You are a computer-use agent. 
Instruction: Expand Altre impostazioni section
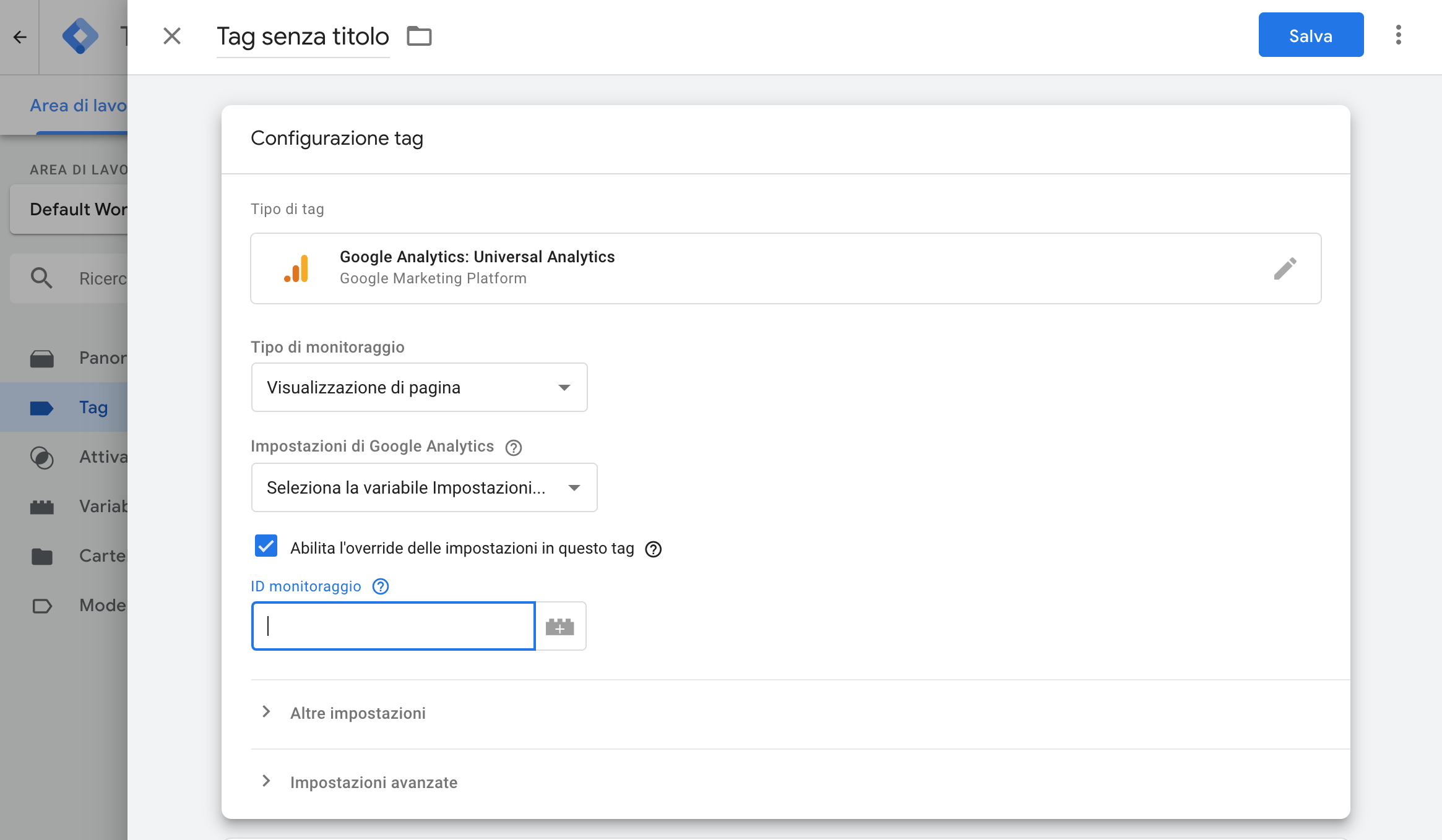[x=358, y=713]
